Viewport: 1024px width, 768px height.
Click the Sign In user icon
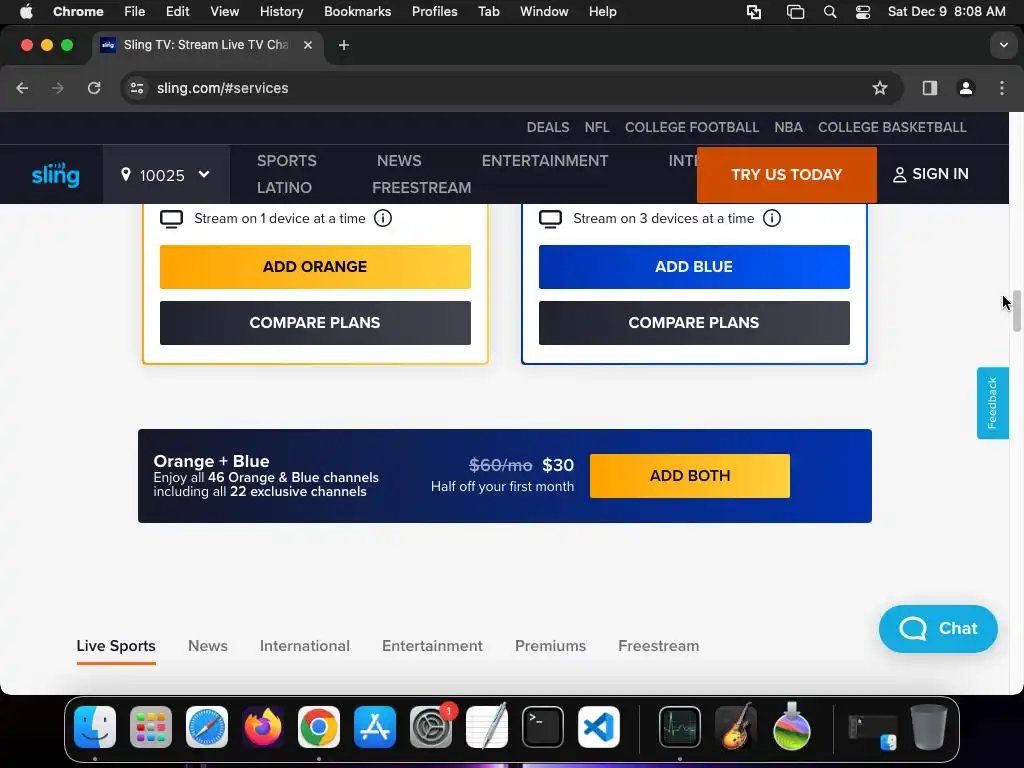899,174
